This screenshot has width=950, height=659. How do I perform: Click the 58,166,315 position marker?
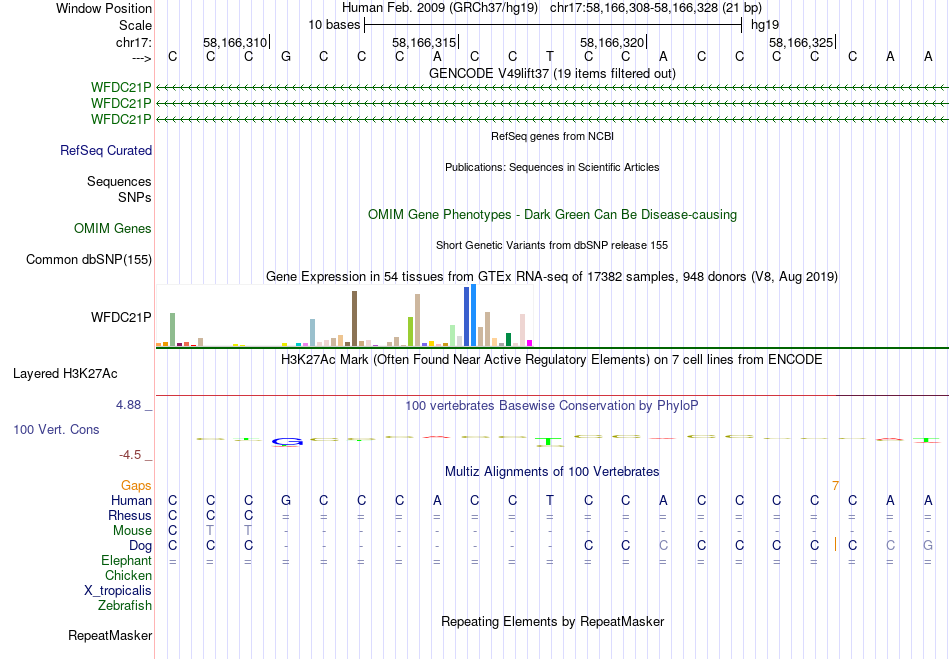click(424, 42)
